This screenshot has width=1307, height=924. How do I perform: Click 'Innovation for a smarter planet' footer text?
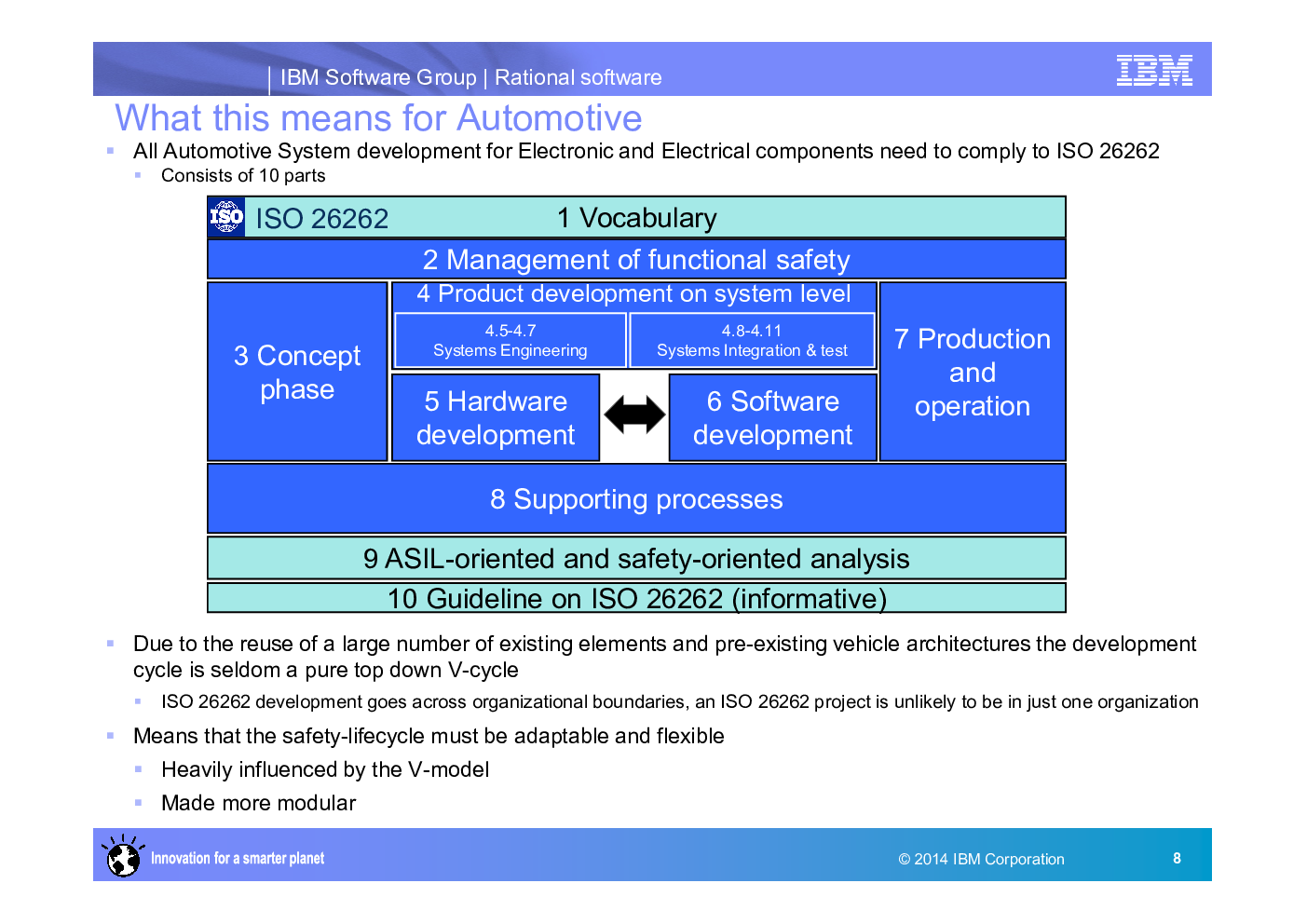coord(238,858)
